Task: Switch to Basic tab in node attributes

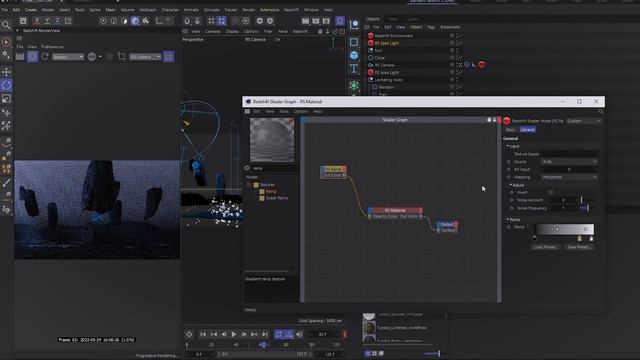Action: point(510,129)
